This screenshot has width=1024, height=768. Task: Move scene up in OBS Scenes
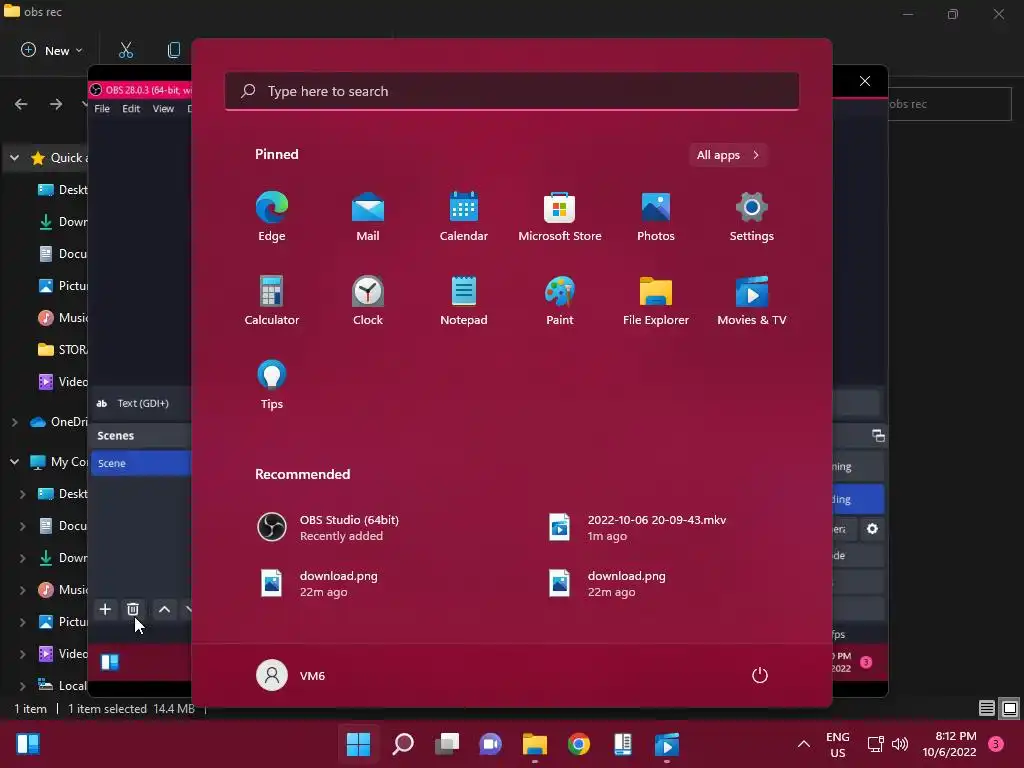pos(165,609)
